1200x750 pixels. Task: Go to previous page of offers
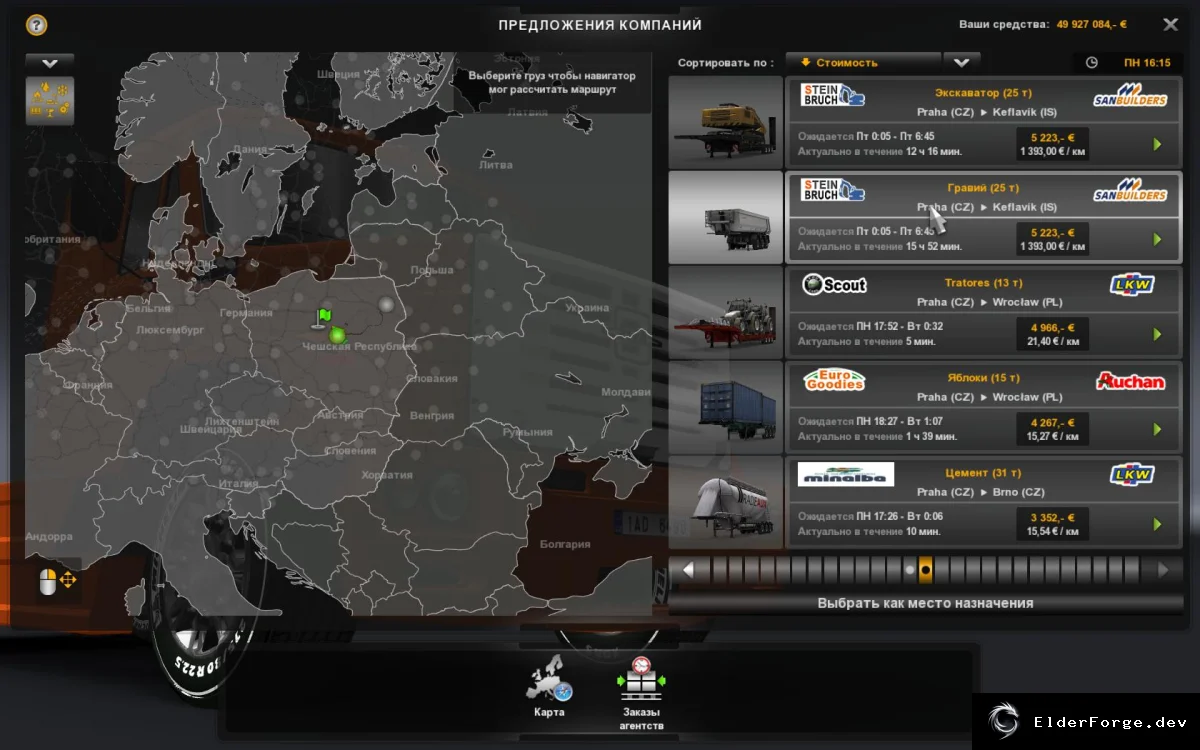pyautogui.click(x=687, y=570)
